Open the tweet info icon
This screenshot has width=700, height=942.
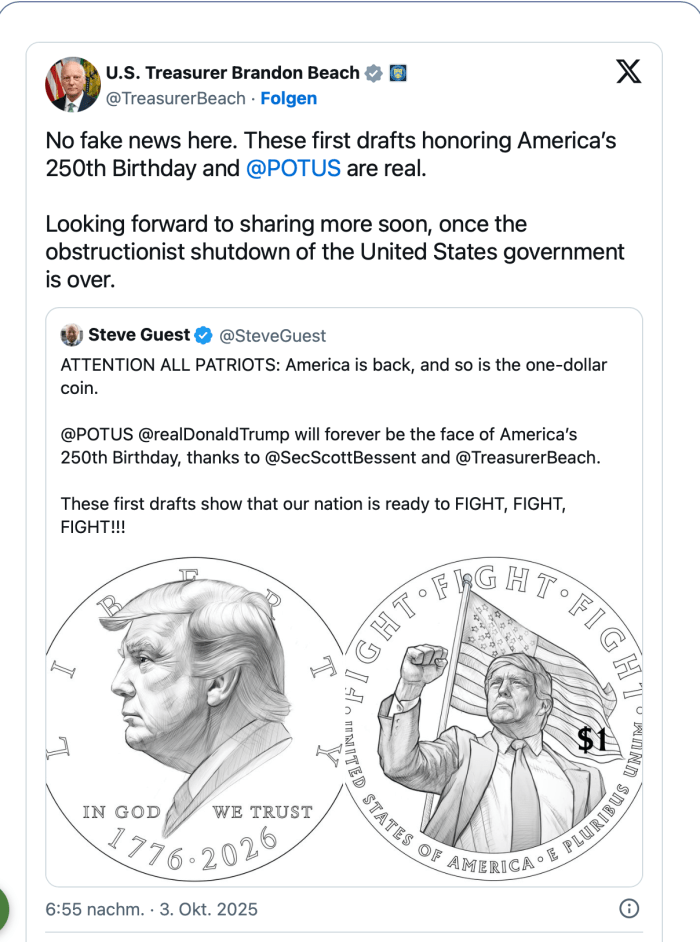629,909
